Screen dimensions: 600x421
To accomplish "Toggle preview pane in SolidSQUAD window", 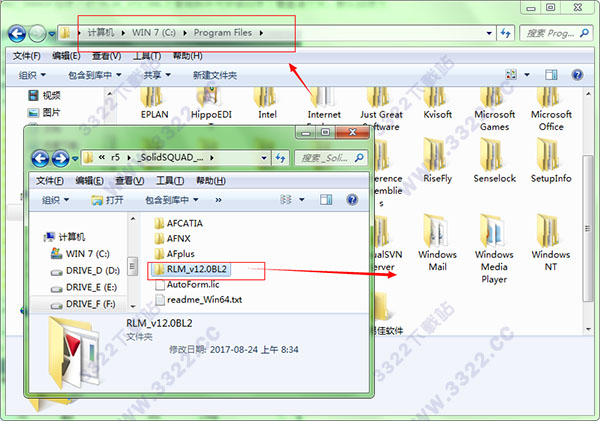I will [326, 199].
